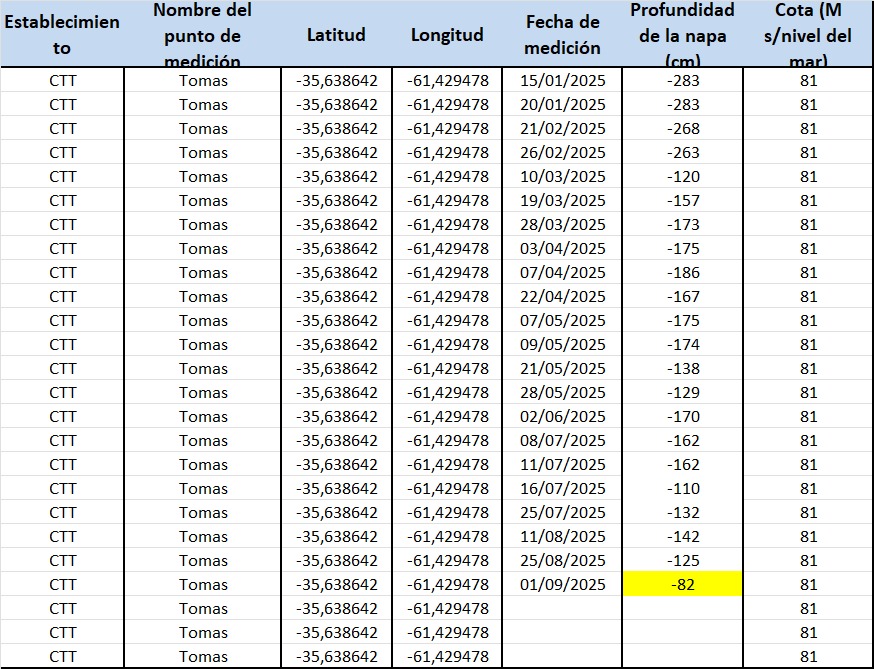874x669 pixels.
Task: Select the Cota column header
Action: [x=808, y=35]
